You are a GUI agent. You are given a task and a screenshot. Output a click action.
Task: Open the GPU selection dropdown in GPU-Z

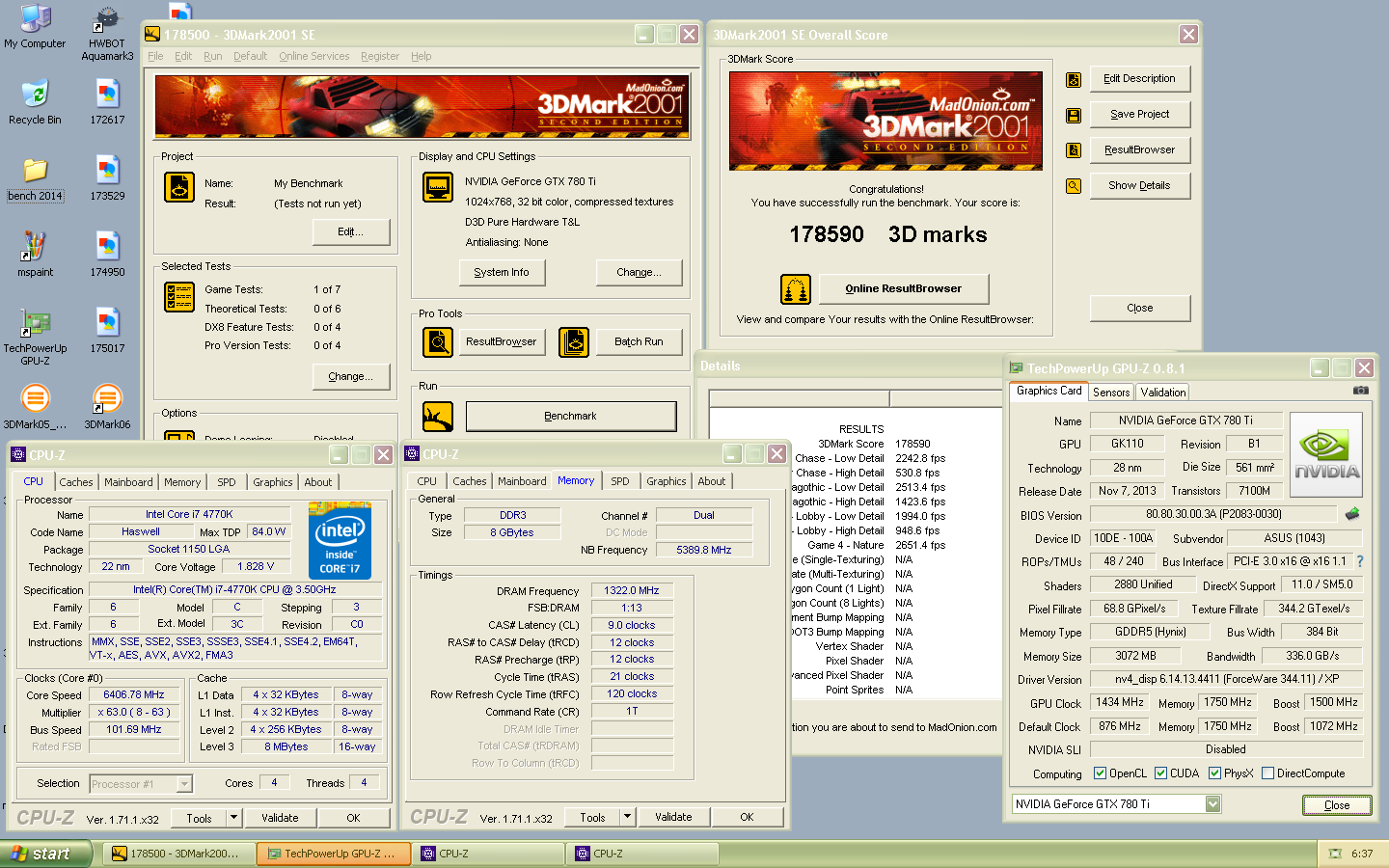[1213, 804]
